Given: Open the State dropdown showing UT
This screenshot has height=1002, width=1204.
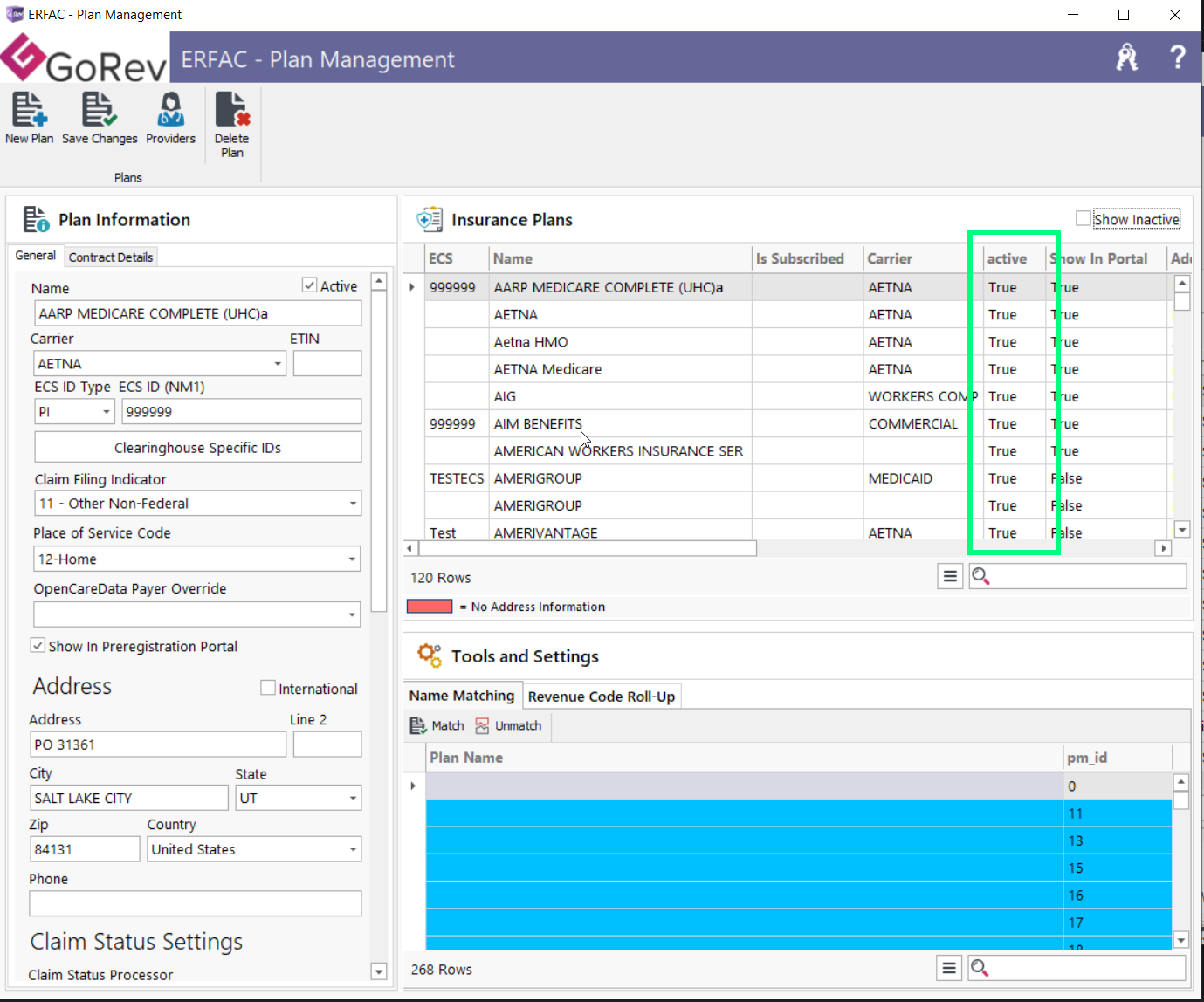Looking at the screenshot, I should click(x=353, y=798).
